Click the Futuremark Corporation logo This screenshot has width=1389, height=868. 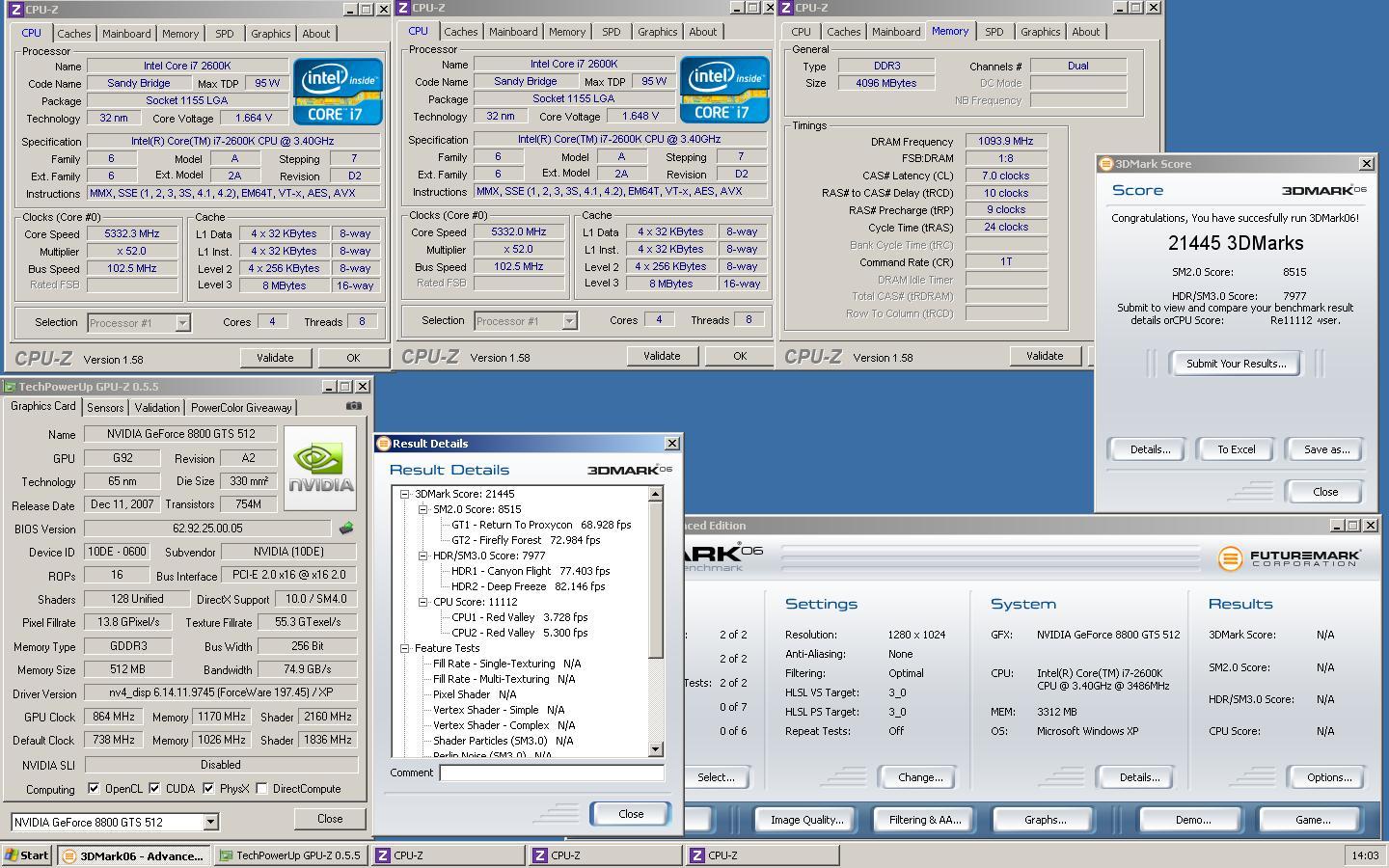[1290, 557]
